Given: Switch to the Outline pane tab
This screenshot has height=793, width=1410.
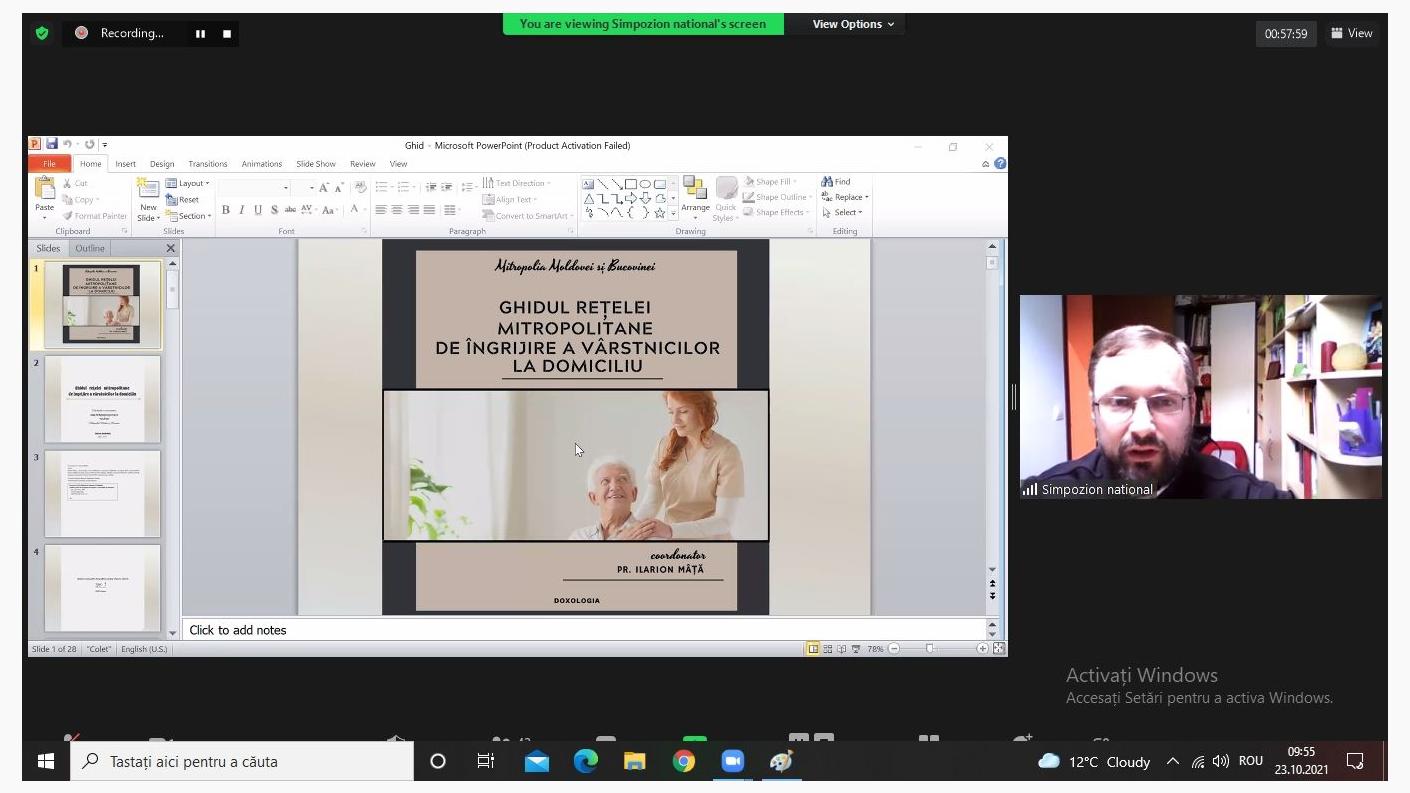Looking at the screenshot, I should tap(90, 248).
